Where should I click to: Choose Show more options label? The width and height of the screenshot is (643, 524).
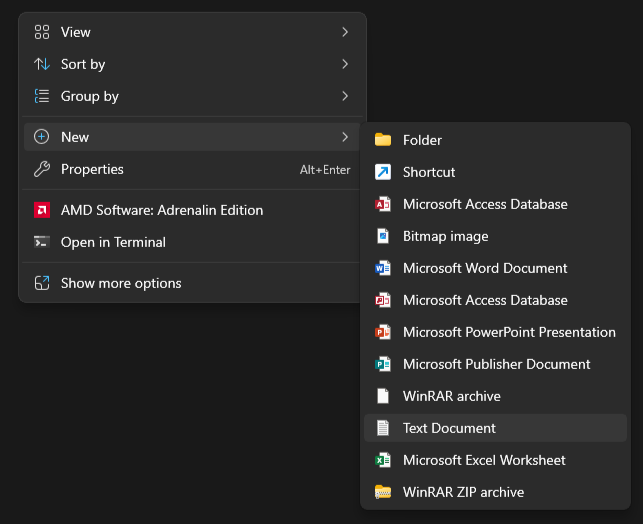121,283
